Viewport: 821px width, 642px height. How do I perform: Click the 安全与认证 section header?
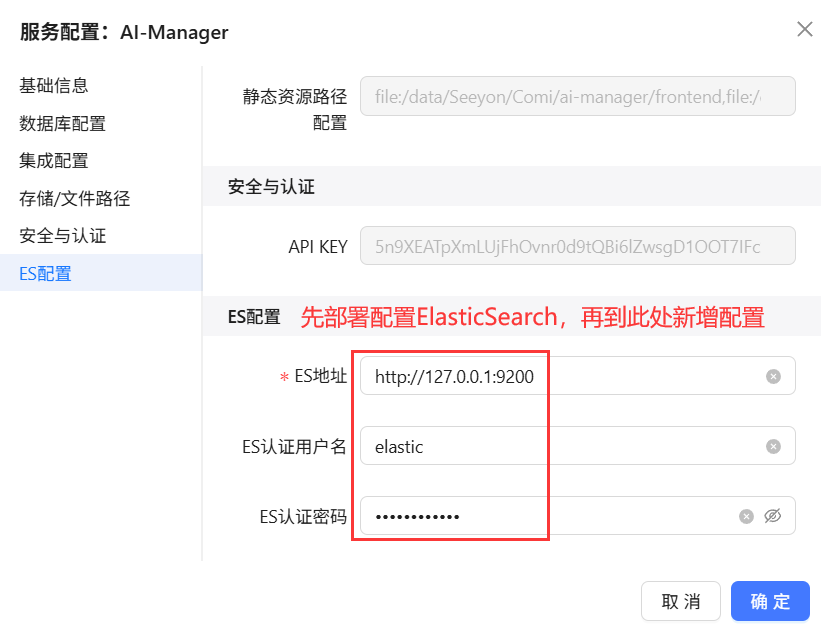pyautogui.click(x=271, y=186)
